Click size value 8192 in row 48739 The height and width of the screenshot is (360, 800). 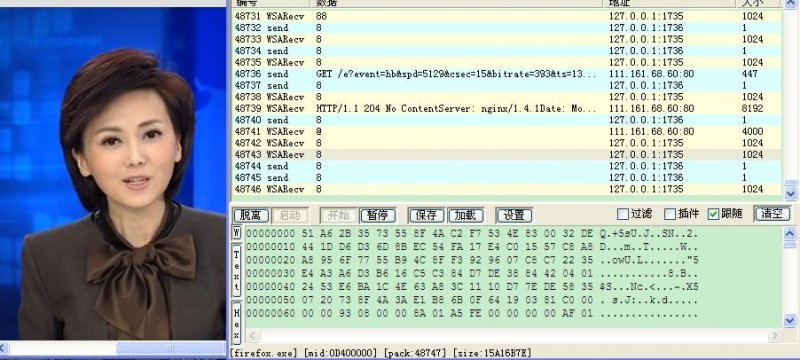click(x=753, y=109)
